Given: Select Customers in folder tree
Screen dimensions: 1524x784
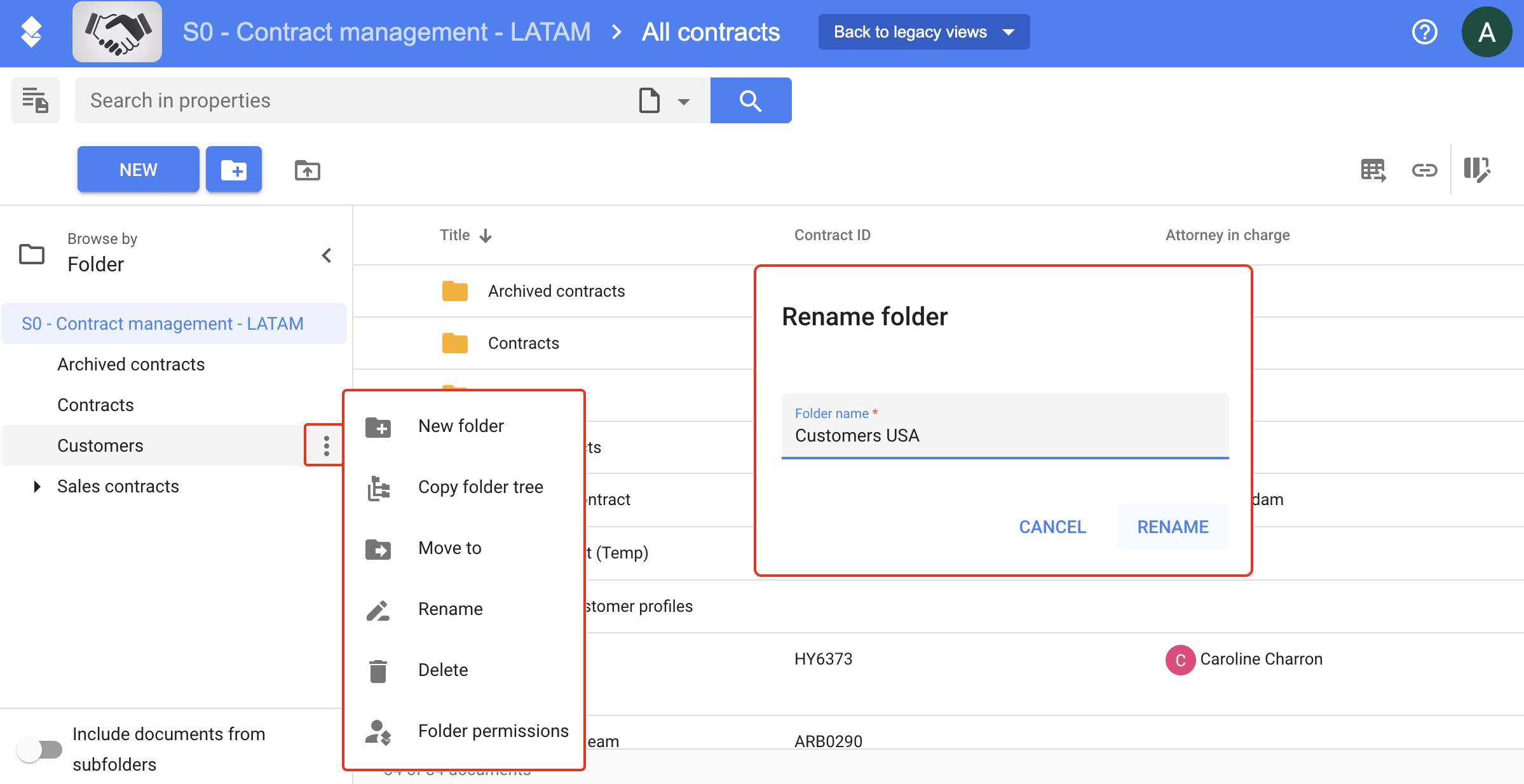Looking at the screenshot, I should pos(100,446).
